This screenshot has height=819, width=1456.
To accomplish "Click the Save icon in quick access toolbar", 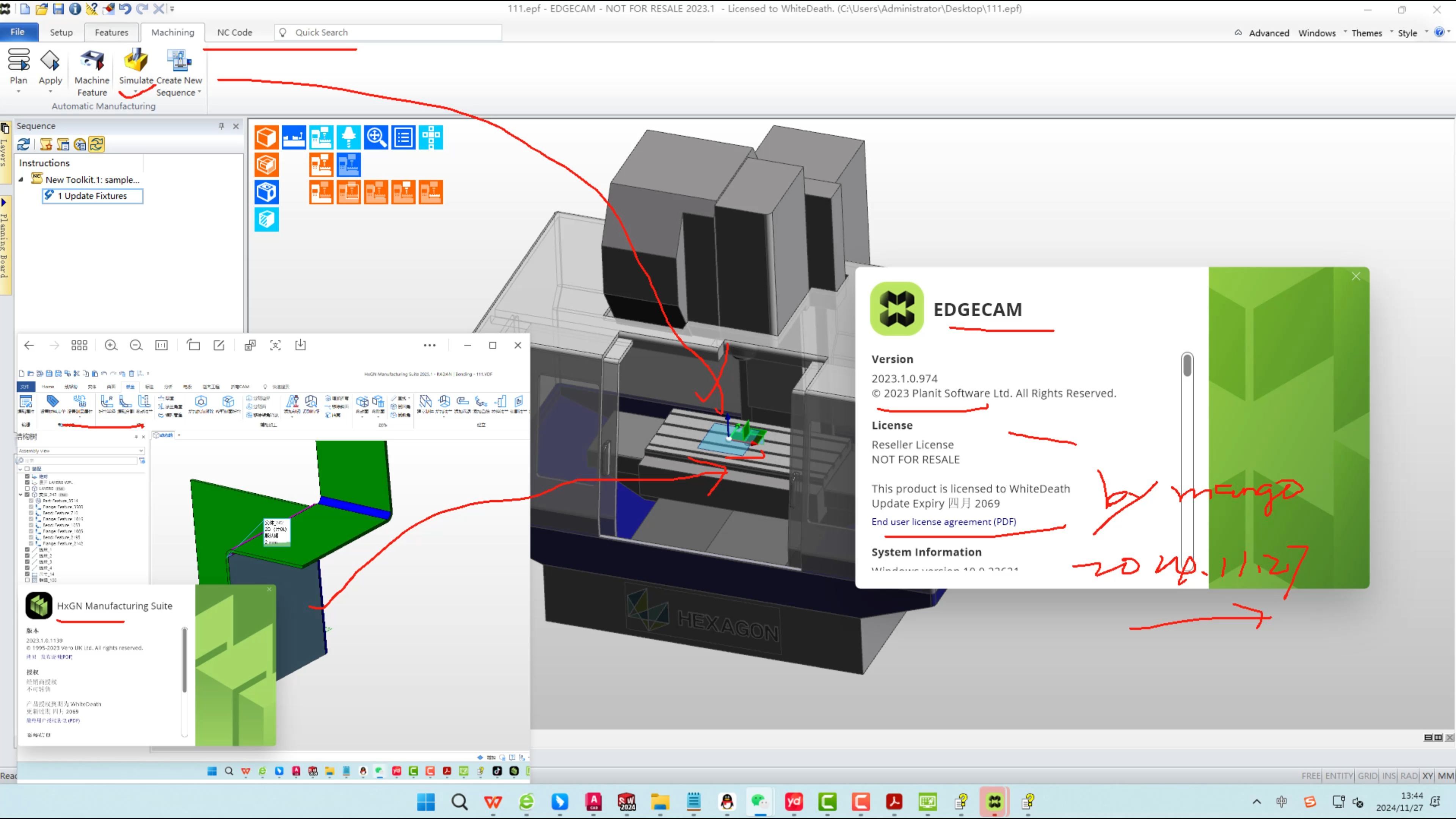I will (58, 8).
